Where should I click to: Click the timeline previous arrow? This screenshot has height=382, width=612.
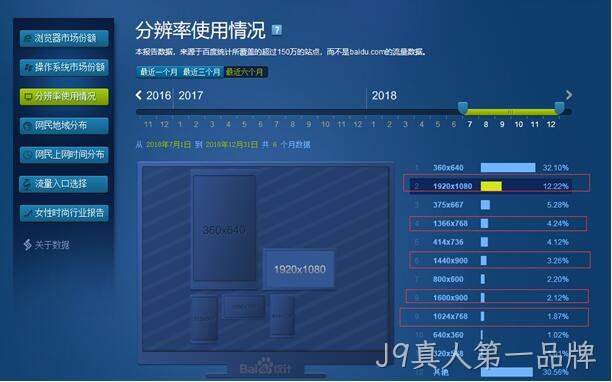pyautogui.click(x=139, y=95)
